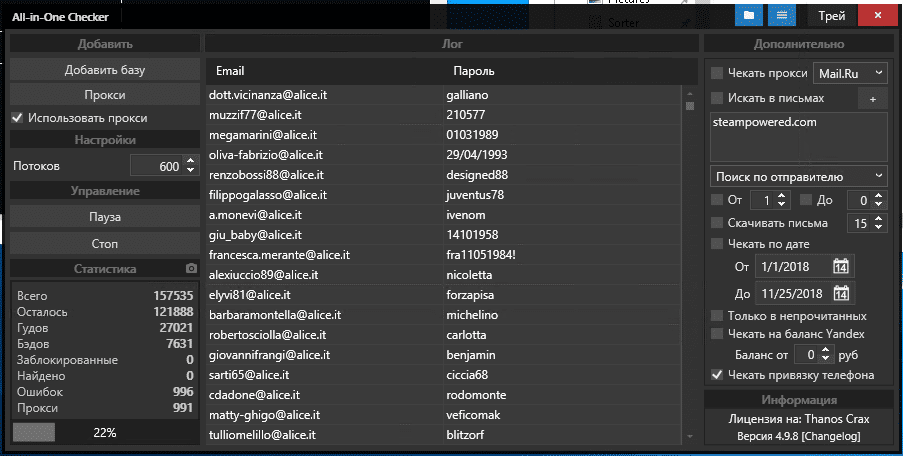Screen dimensions: 903x456
Task: Minimize app with Трей button
Action: point(832,16)
